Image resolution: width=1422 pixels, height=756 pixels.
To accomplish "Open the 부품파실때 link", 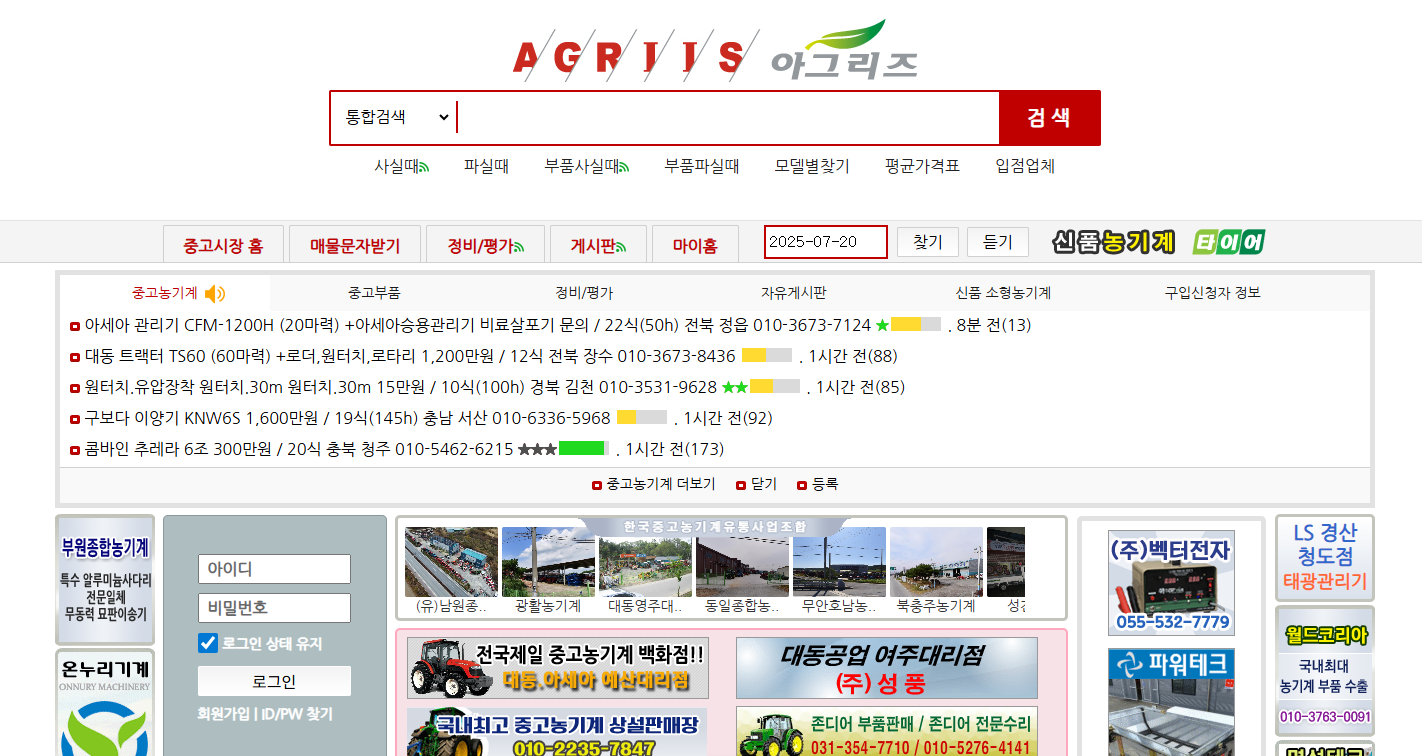I will pyautogui.click(x=702, y=166).
